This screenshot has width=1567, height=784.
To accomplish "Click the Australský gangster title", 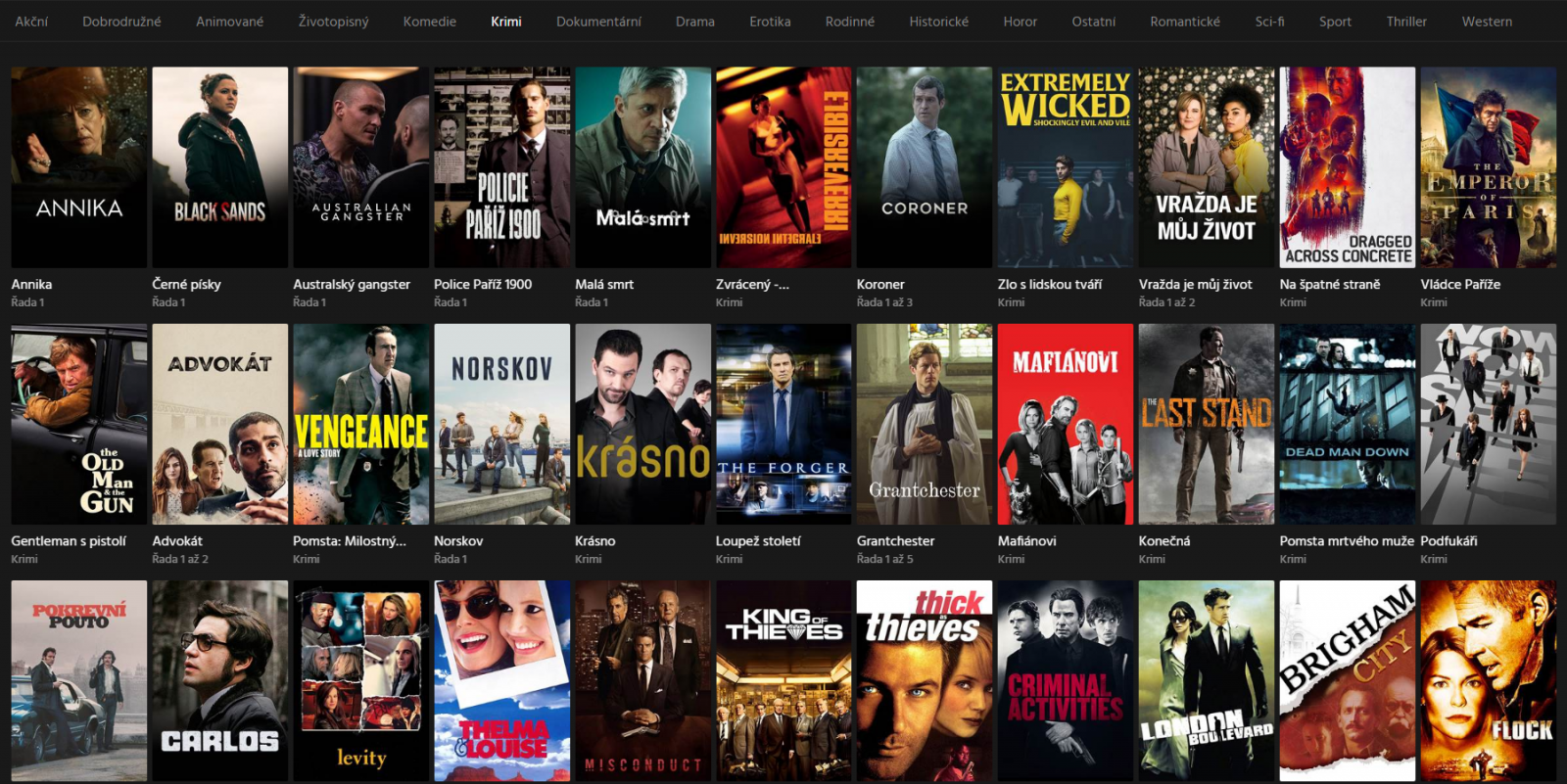I will [x=352, y=284].
